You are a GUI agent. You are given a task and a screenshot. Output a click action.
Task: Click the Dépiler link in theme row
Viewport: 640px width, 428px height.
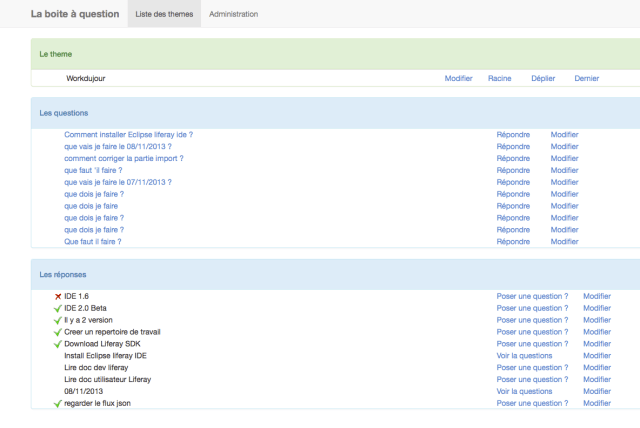point(543,77)
